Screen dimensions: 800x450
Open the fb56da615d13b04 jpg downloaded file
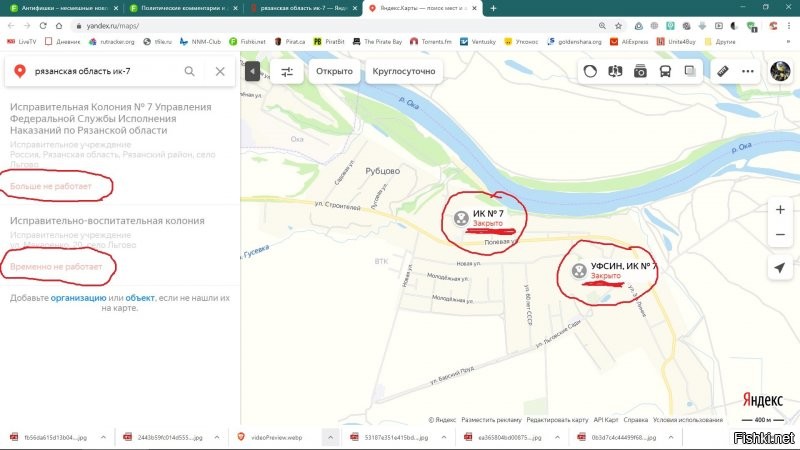point(55,437)
